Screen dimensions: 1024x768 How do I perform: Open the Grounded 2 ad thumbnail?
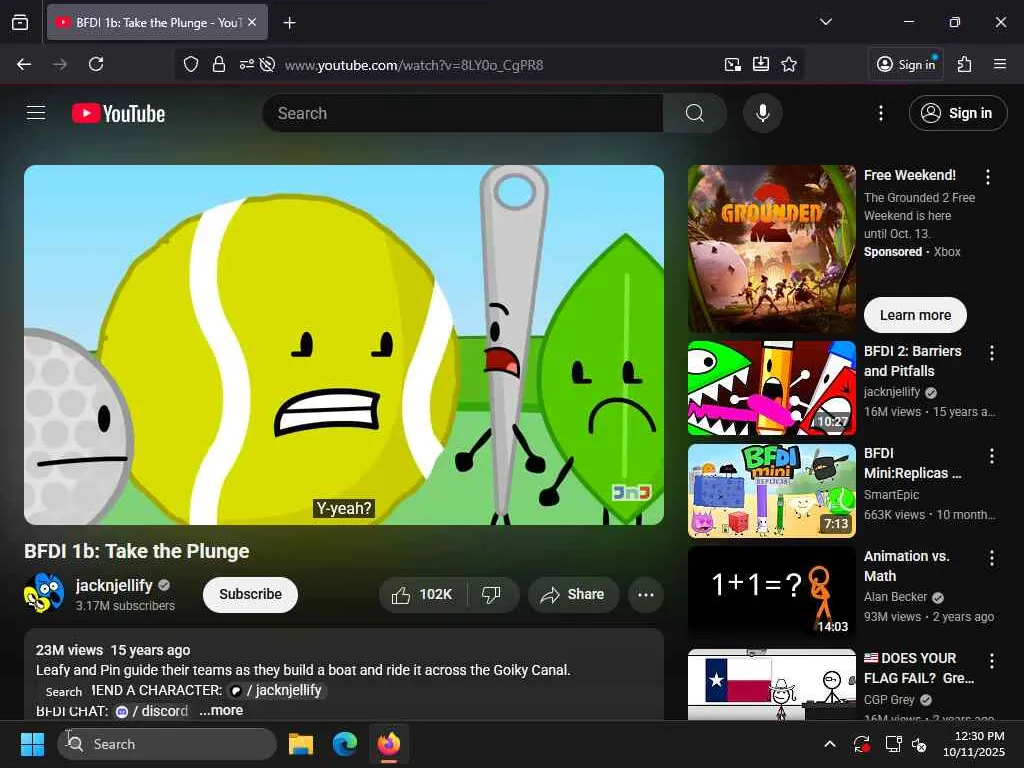pos(772,249)
